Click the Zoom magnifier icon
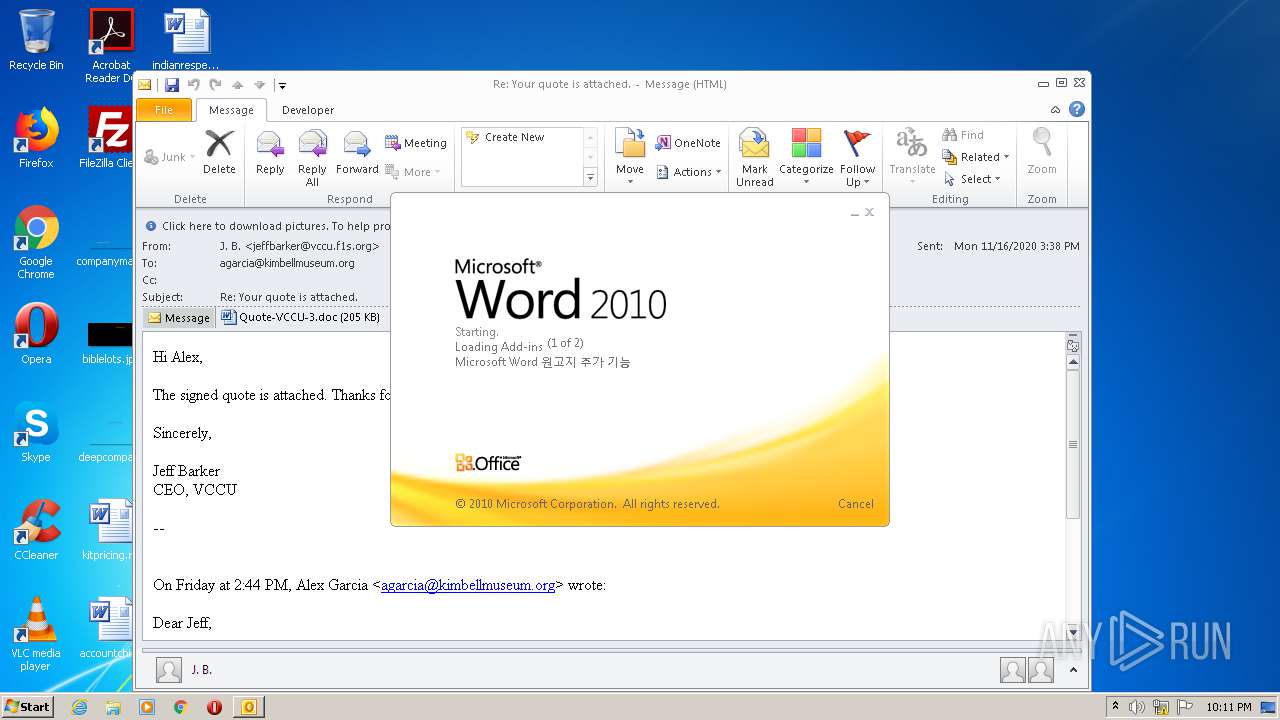This screenshot has width=1280, height=720. [1042, 144]
